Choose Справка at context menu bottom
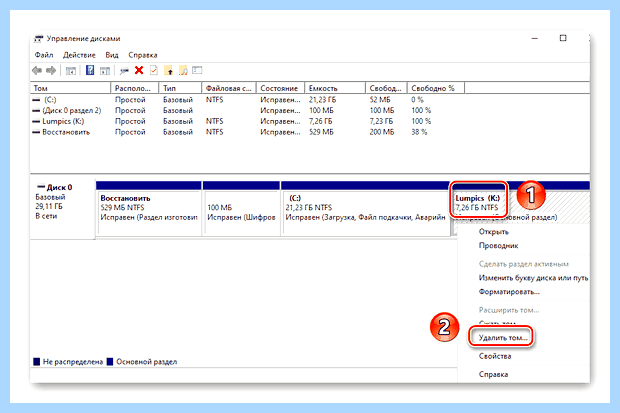 (493, 374)
